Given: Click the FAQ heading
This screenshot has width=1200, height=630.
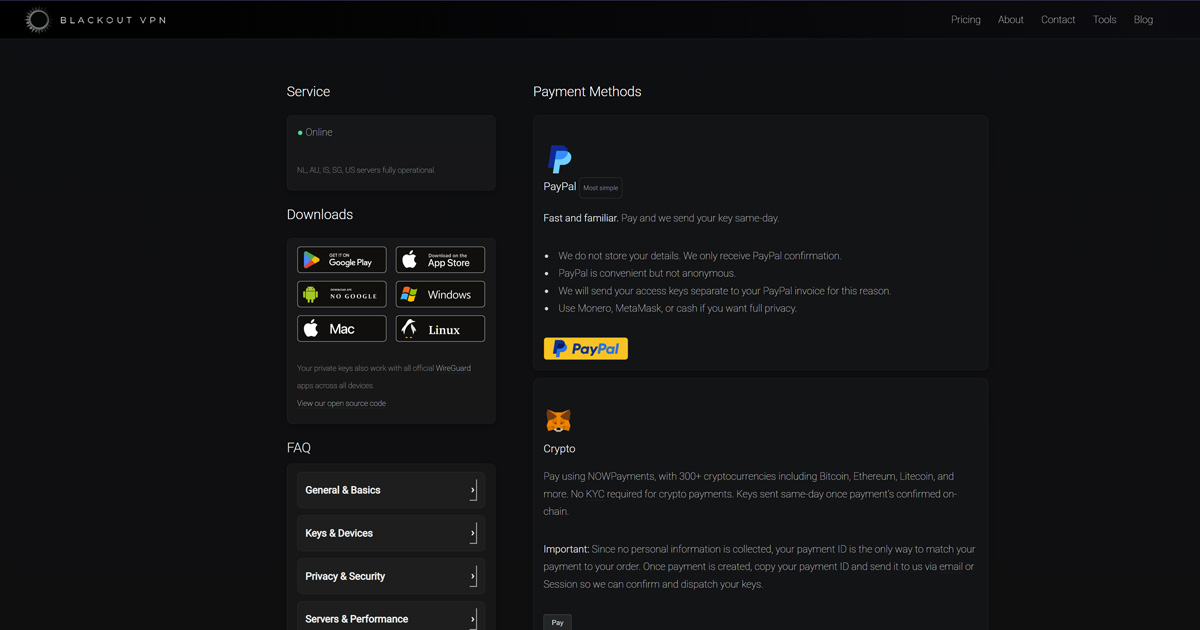Looking at the screenshot, I should 299,448.
